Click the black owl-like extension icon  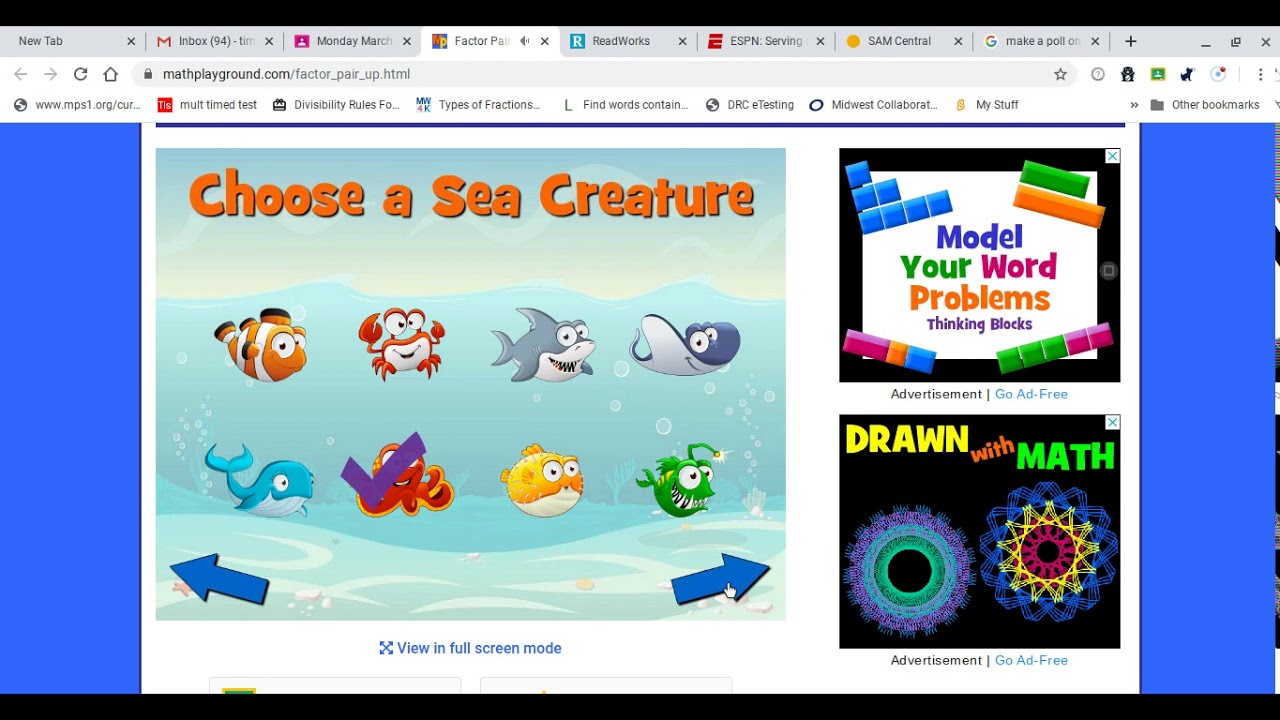coord(1128,74)
